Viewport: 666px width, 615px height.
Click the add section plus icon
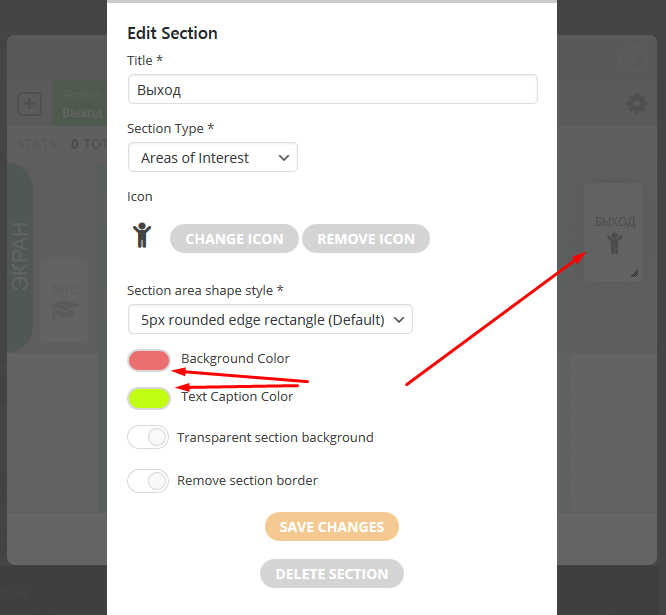coord(29,104)
